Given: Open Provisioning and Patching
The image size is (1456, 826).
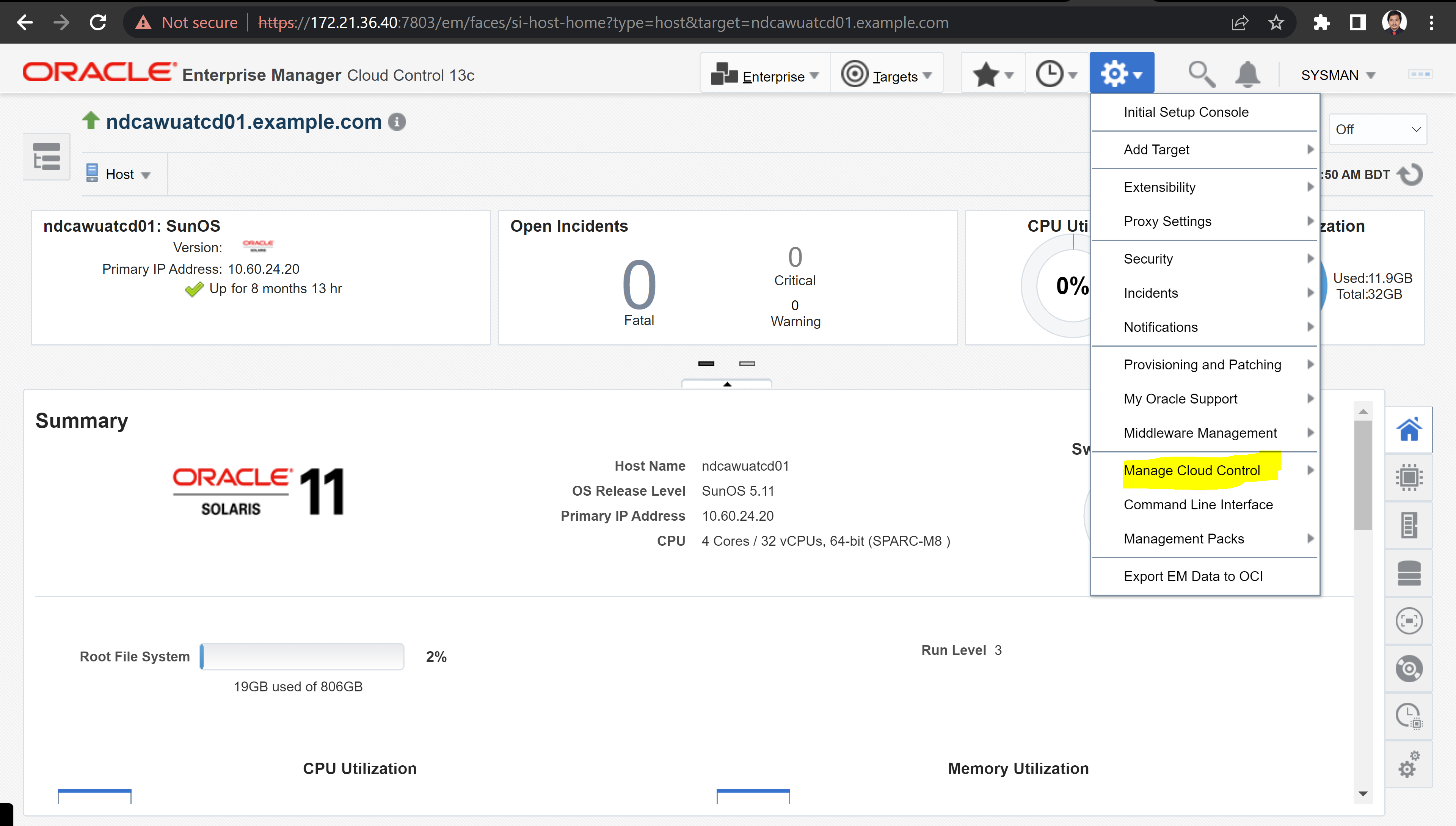Looking at the screenshot, I should point(1204,364).
